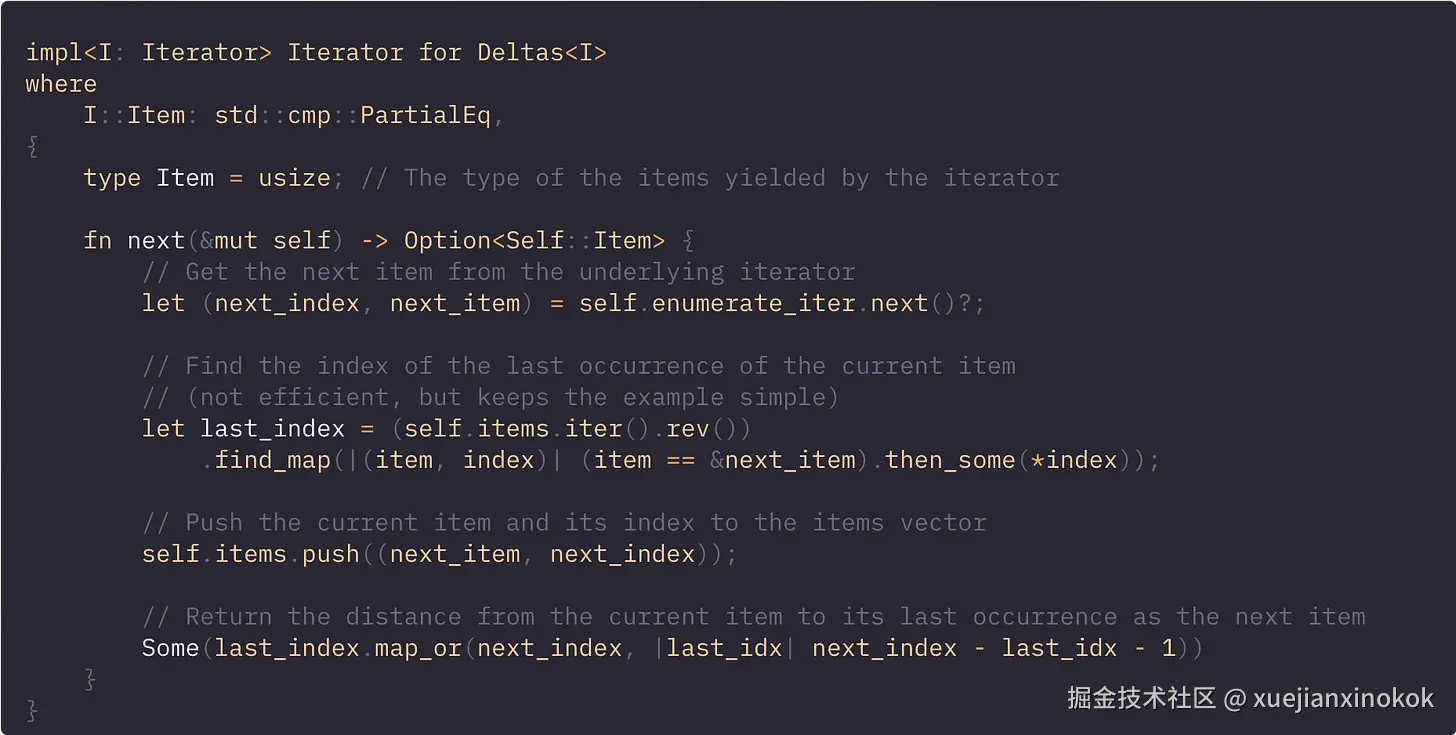Click the where keyword
This screenshot has height=735, width=1456.
coord(61,84)
